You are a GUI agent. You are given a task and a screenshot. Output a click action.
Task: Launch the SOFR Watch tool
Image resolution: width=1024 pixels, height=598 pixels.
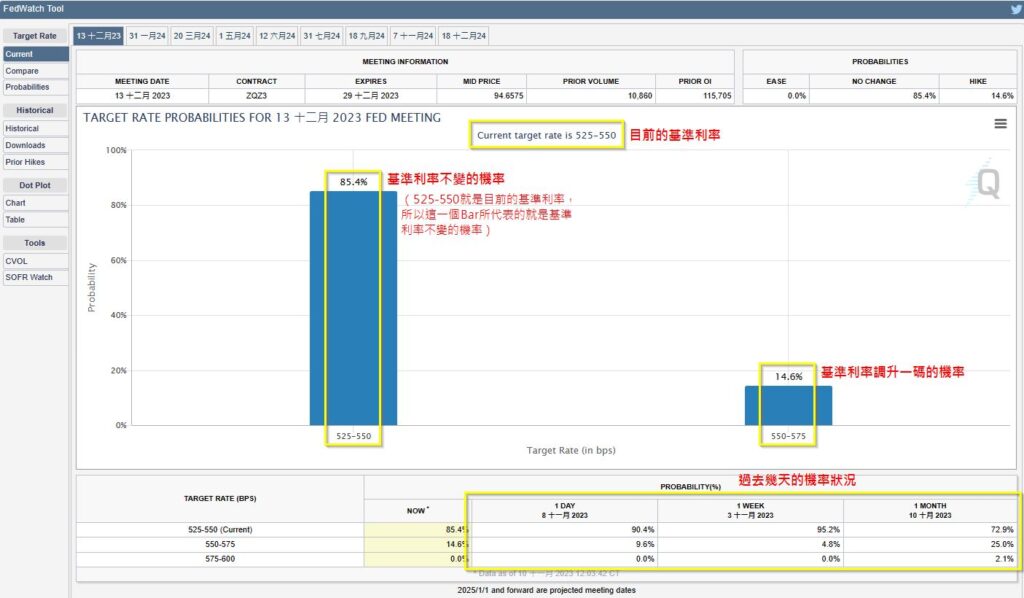[35, 277]
